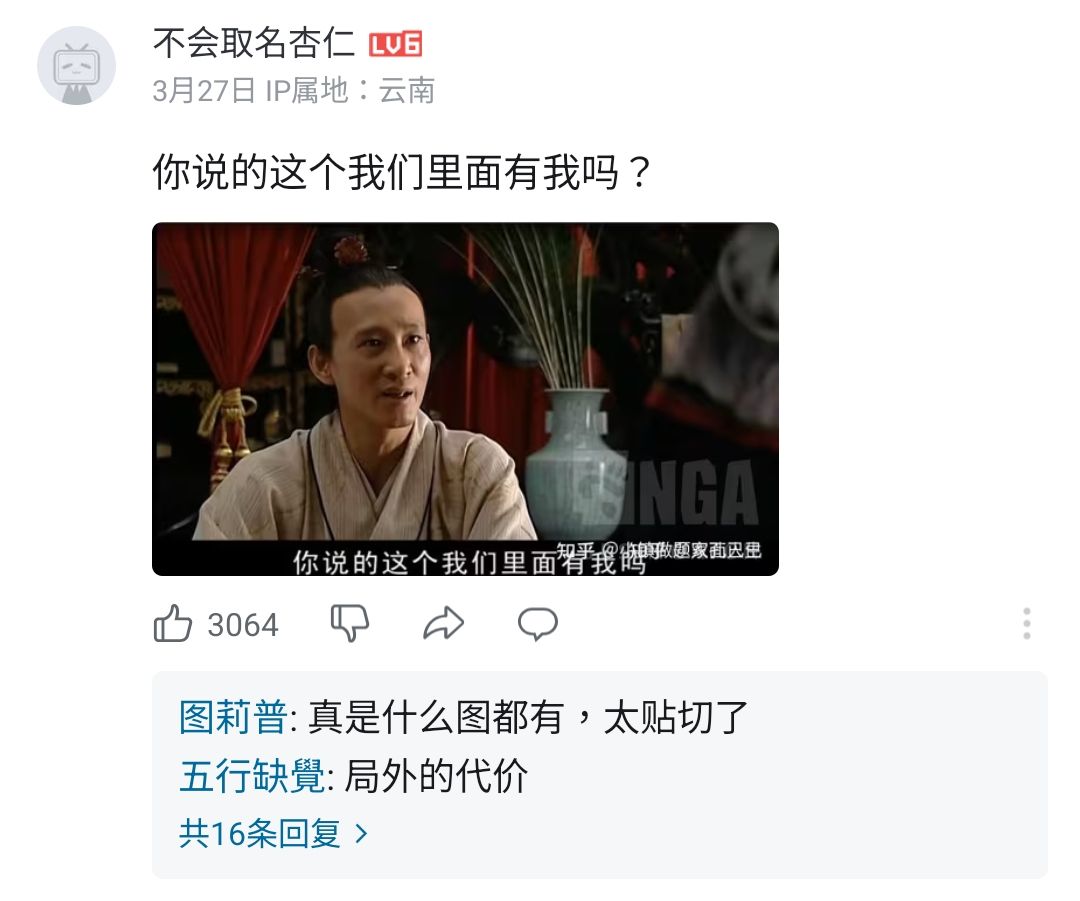Tap the date 3月27日 IP属地 line
The width and height of the screenshot is (1080, 901).
click(293, 90)
